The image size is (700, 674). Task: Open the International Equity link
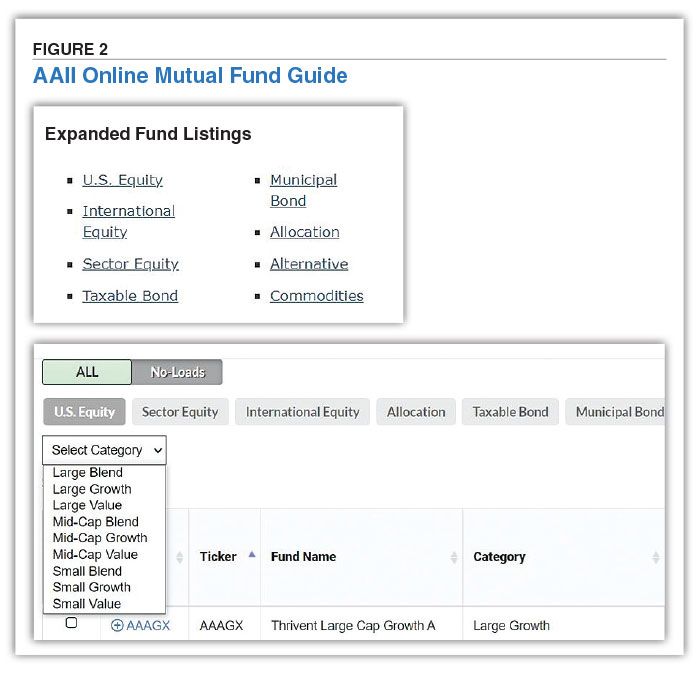(x=129, y=221)
